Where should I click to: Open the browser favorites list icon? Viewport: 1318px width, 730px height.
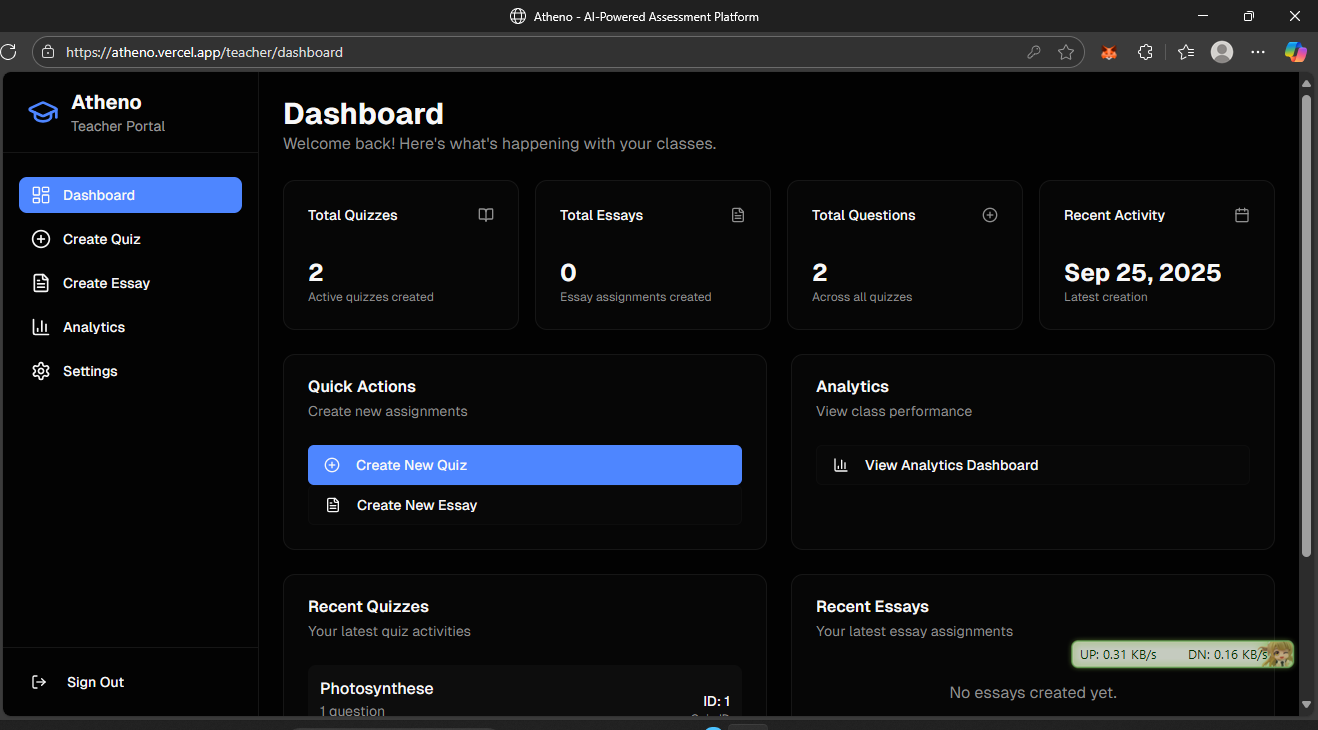click(1186, 52)
